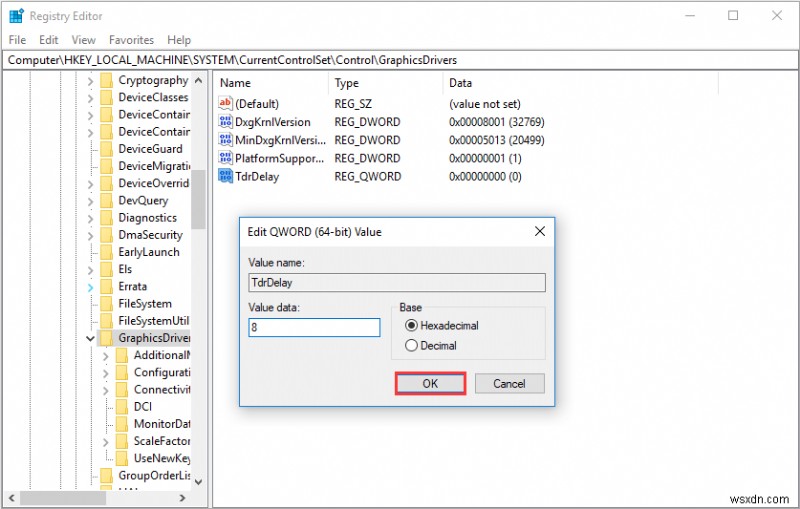Close the Edit QWORD dialog with X
Image resolution: width=800 pixels, height=509 pixels.
(x=539, y=231)
